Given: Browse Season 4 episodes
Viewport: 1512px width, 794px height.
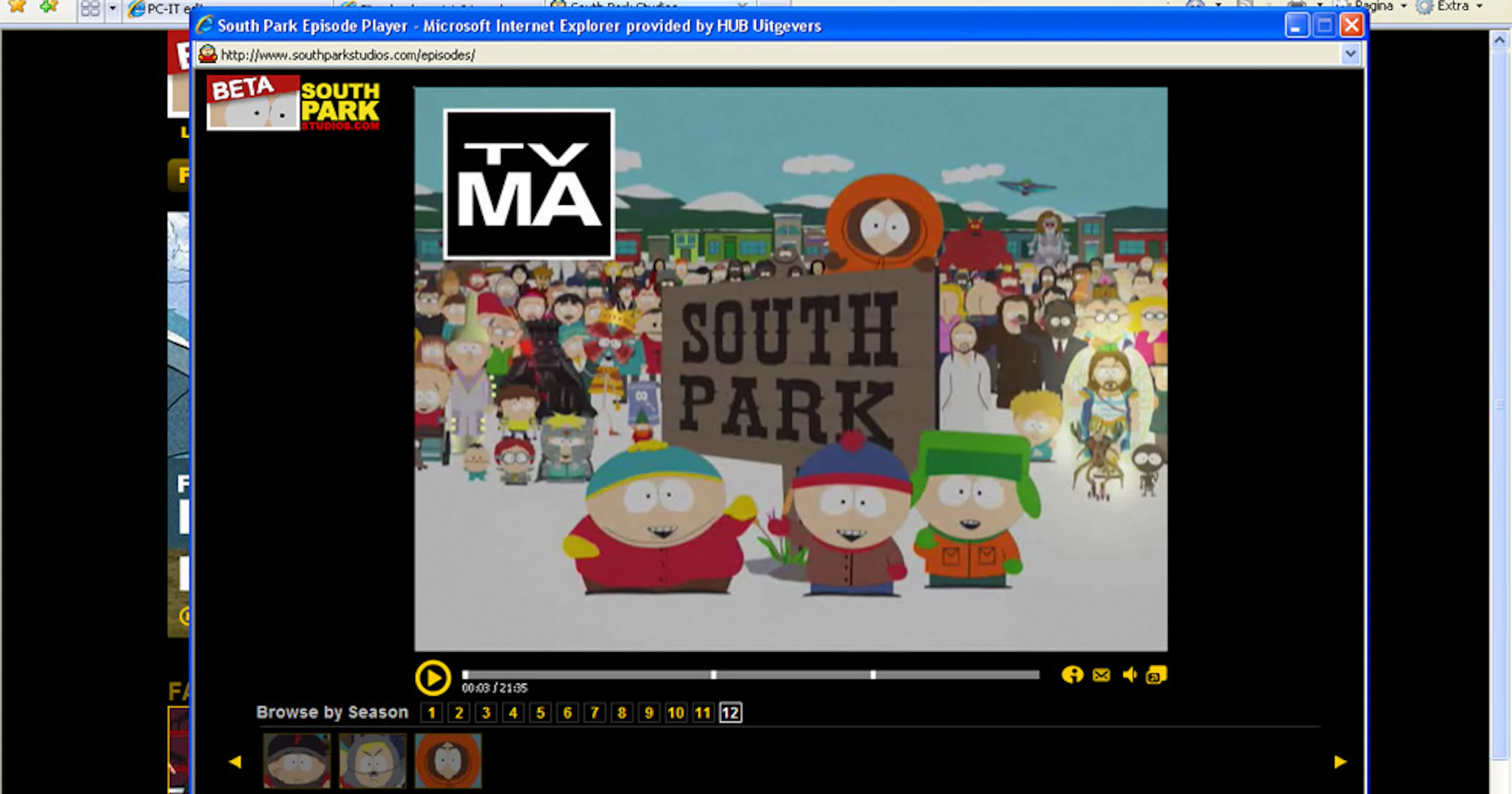Looking at the screenshot, I should pos(513,713).
